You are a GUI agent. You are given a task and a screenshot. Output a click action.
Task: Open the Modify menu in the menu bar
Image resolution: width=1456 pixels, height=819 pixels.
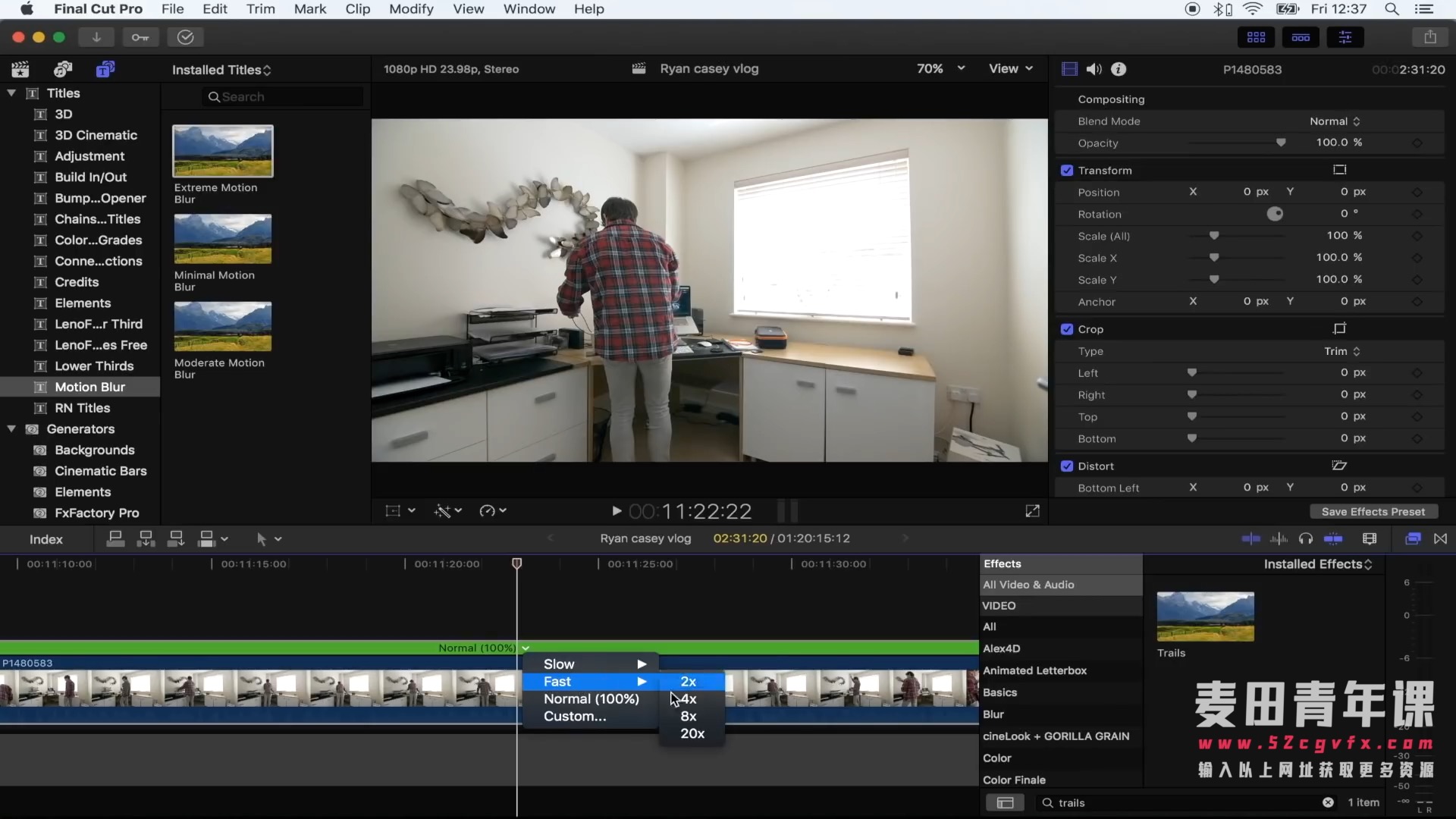[411, 9]
